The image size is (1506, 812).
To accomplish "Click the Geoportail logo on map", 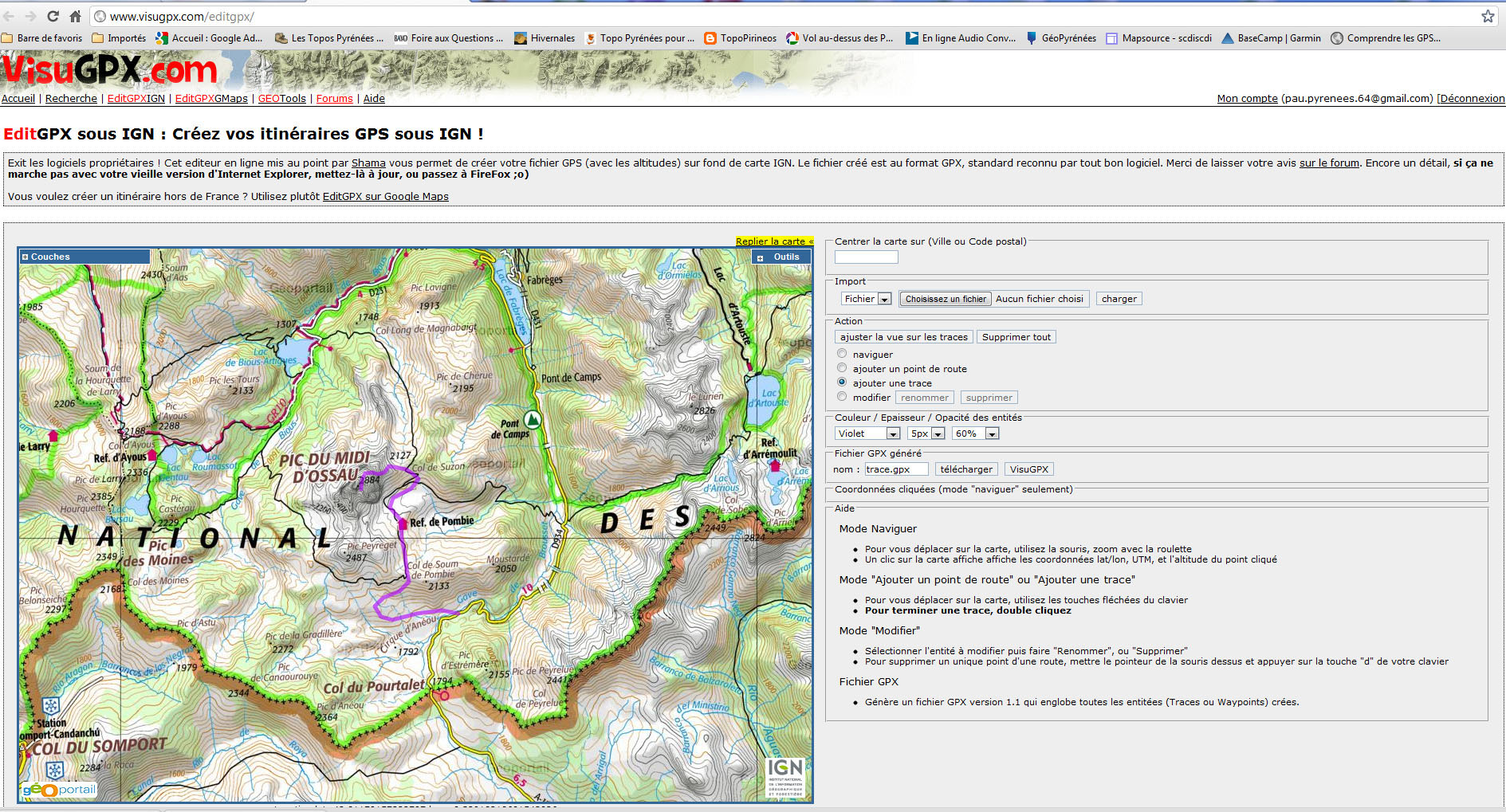I will (x=60, y=790).
